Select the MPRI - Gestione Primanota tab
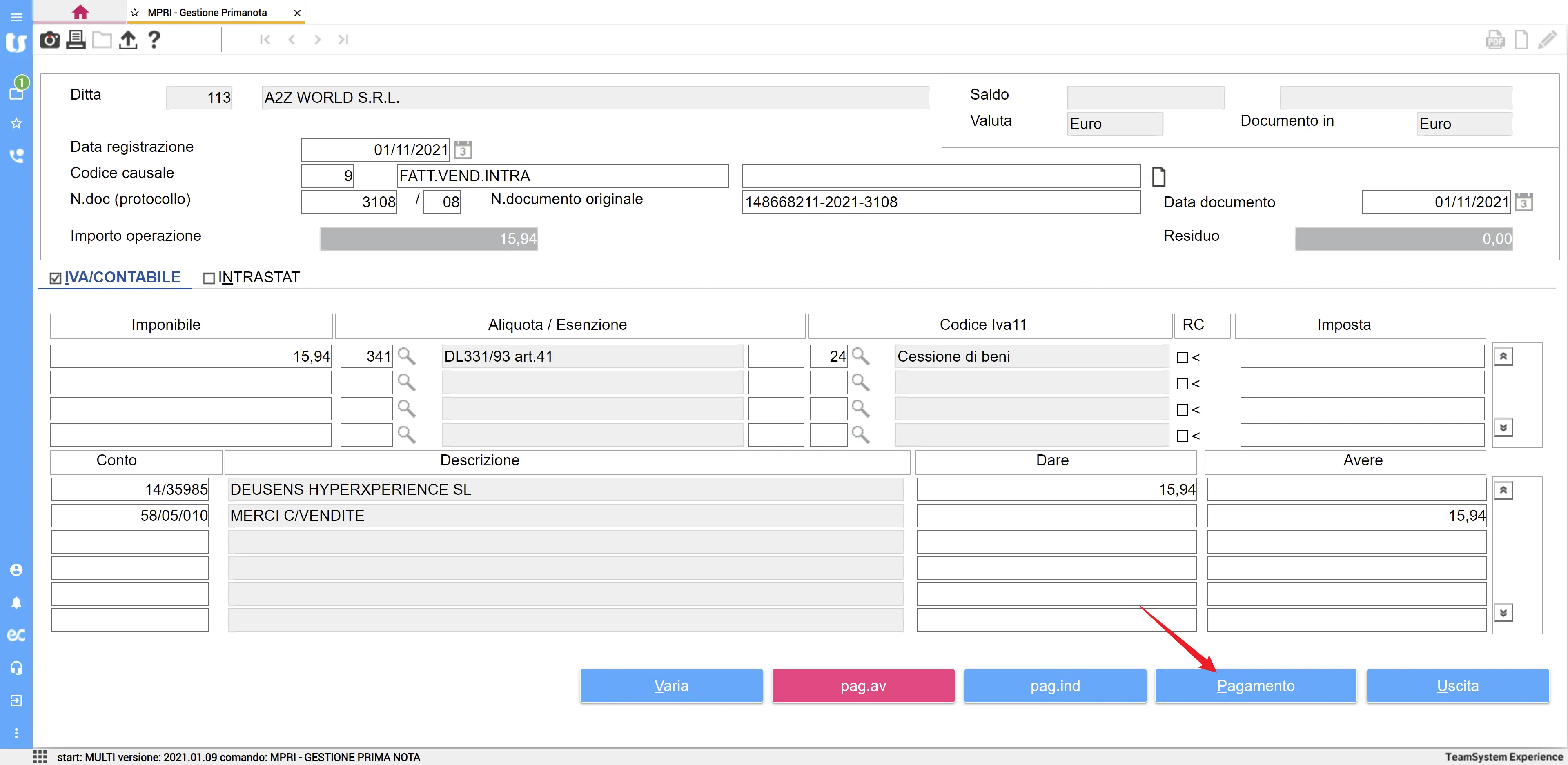The image size is (1568, 765). pyautogui.click(x=207, y=13)
